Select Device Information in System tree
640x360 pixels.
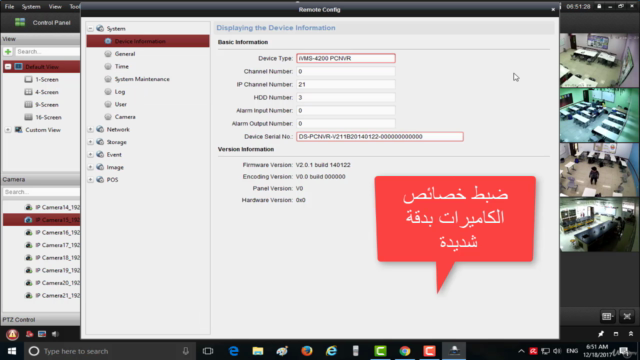point(148,41)
